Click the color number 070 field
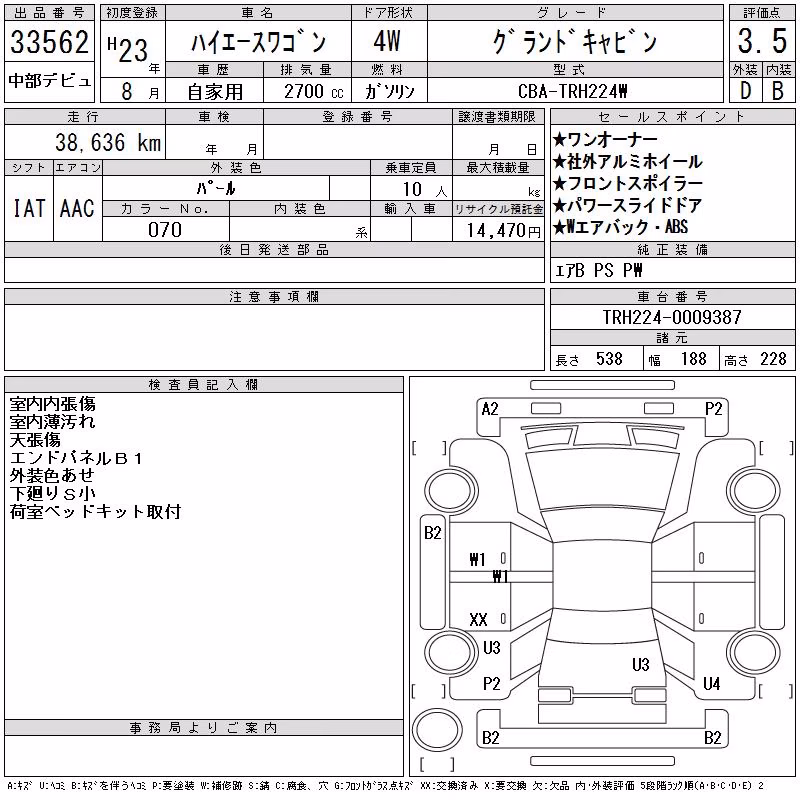The height and width of the screenshot is (800, 800). coord(165,230)
